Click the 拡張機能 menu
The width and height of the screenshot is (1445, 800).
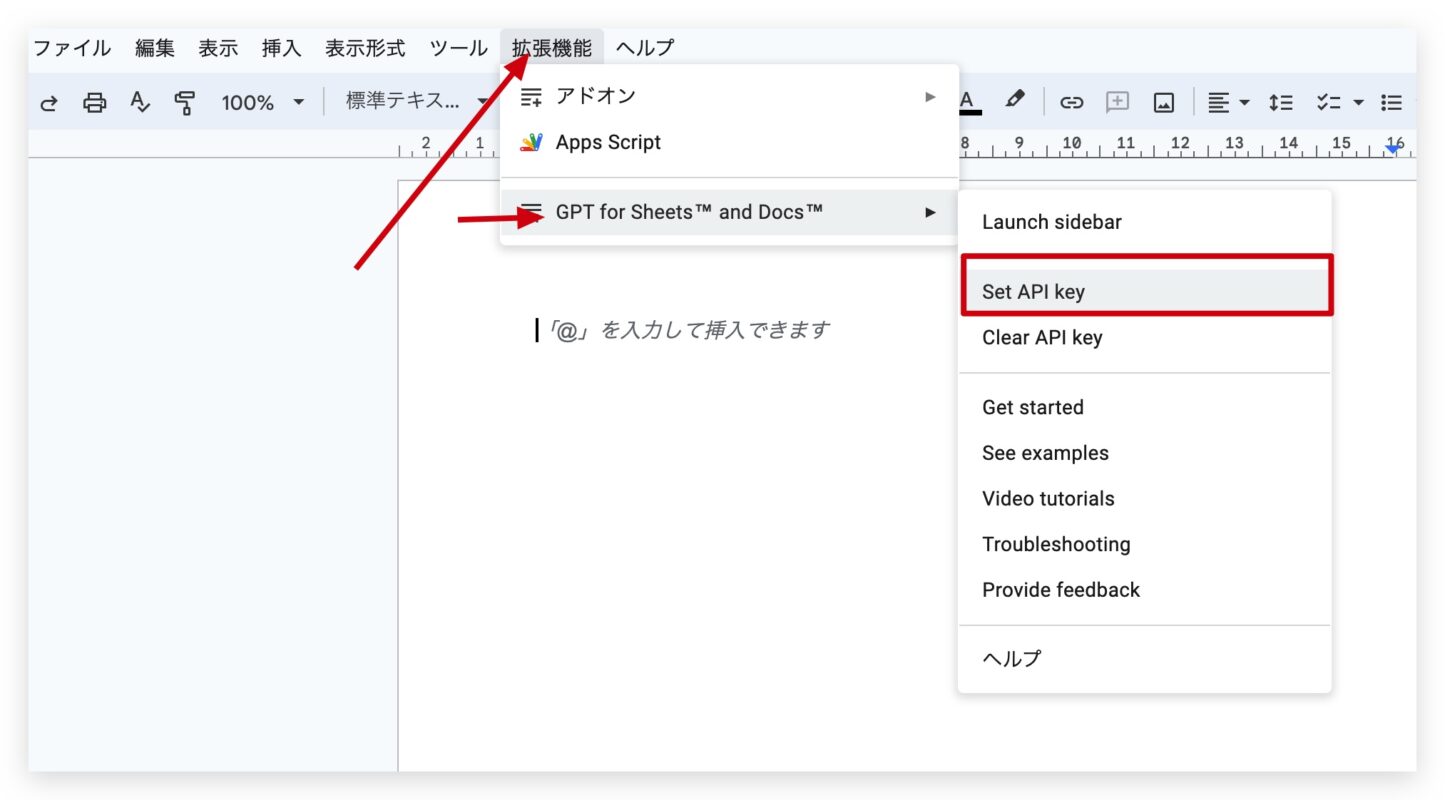coord(552,48)
